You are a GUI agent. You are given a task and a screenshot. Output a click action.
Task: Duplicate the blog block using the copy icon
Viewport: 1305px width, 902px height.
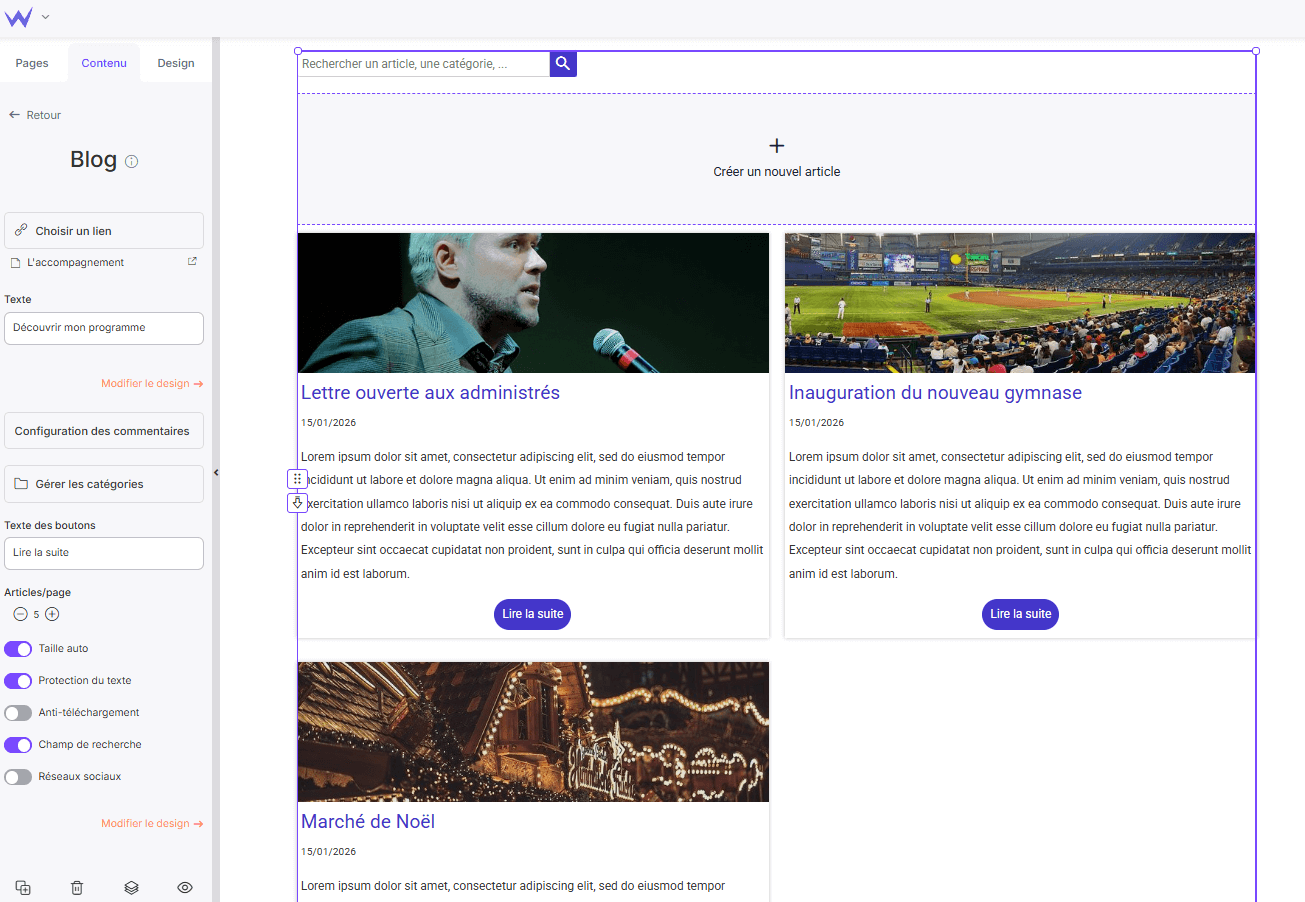click(23, 887)
